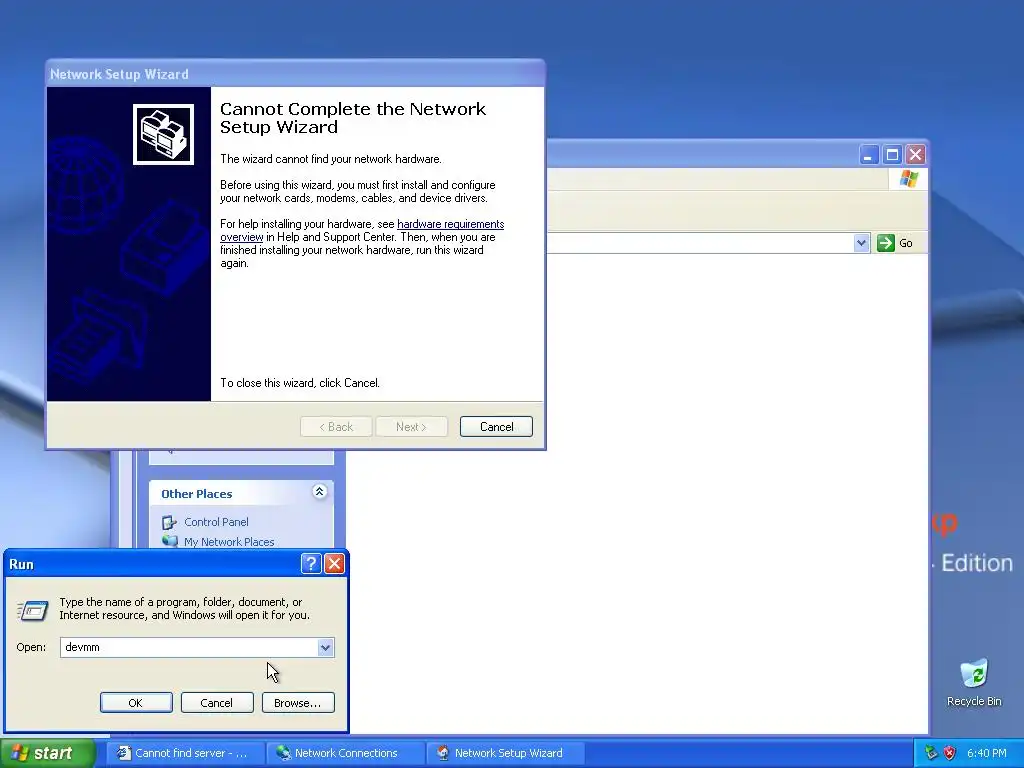Click Cancel in Network Setup Wizard

pyautogui.click(x=496, y=426)
